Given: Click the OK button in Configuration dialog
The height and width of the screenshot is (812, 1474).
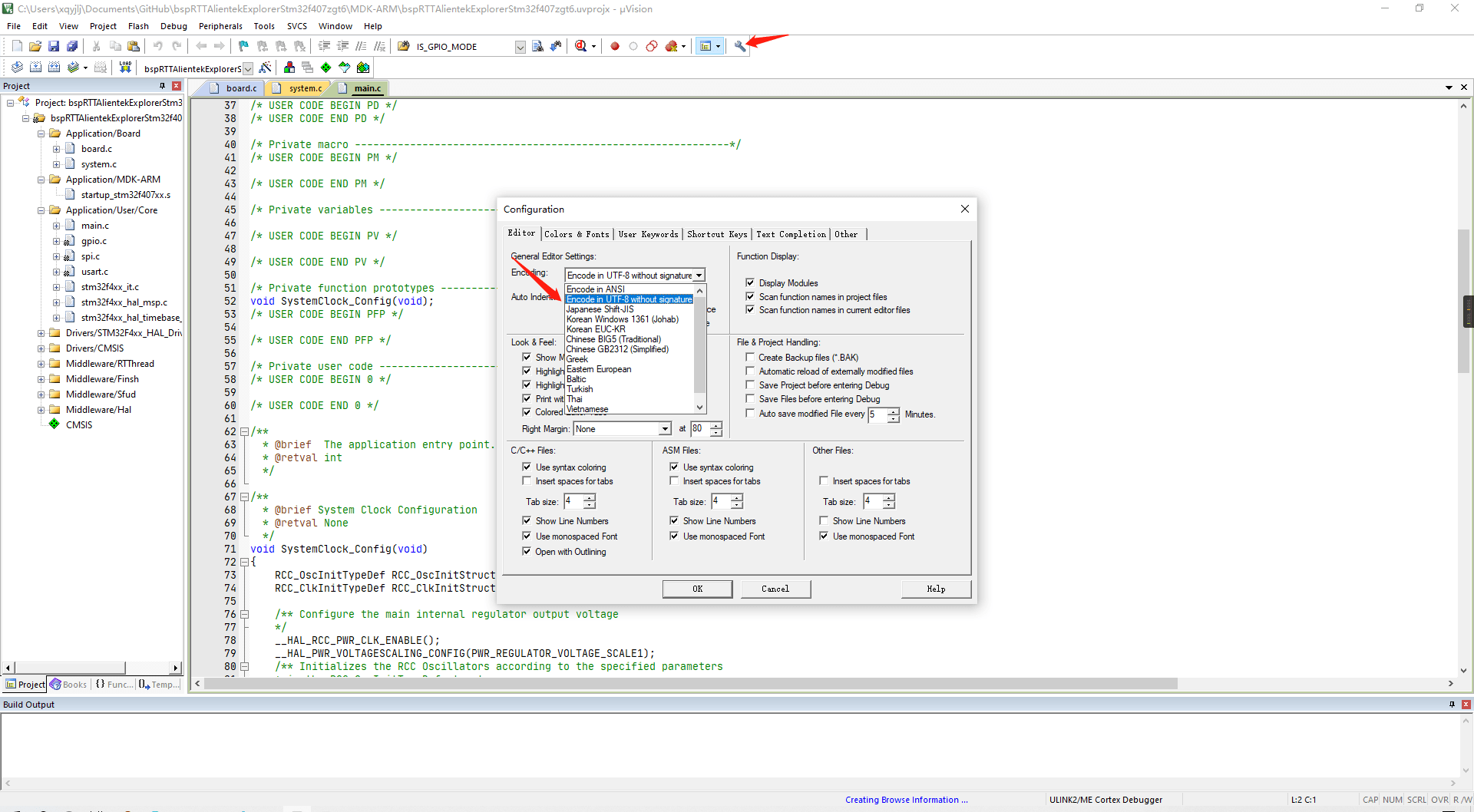Looking at the screenshot, I should click(x=697, y=589).
